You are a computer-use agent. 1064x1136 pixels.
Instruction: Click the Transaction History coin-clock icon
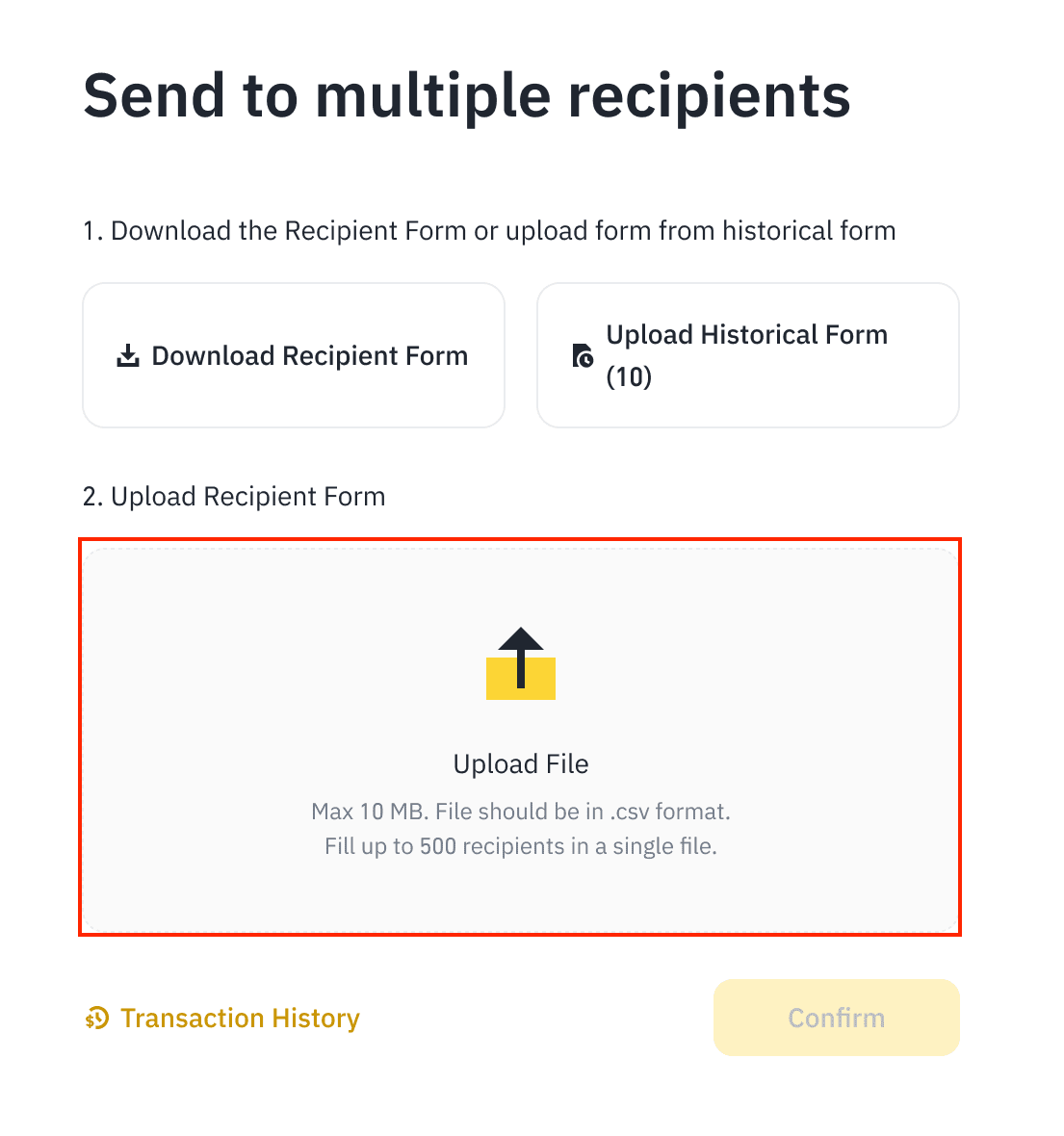(x=96, y=1019)
